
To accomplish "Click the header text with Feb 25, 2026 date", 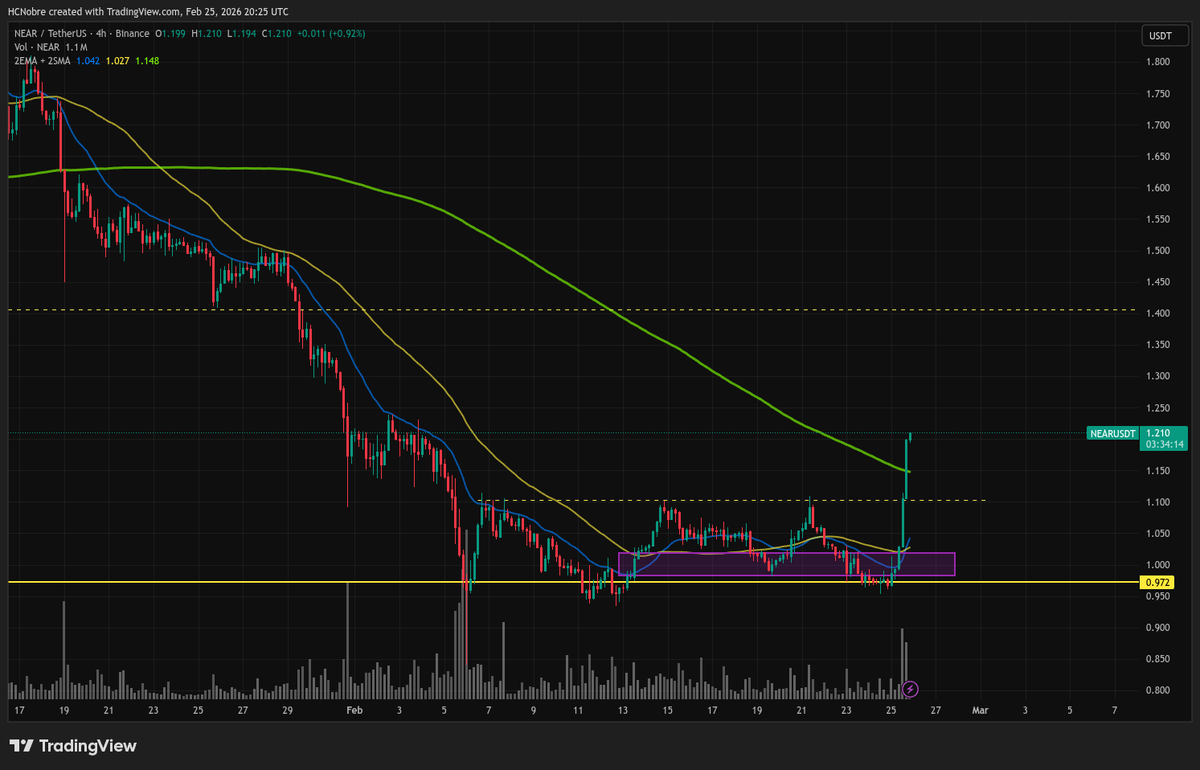I will 148,11.
